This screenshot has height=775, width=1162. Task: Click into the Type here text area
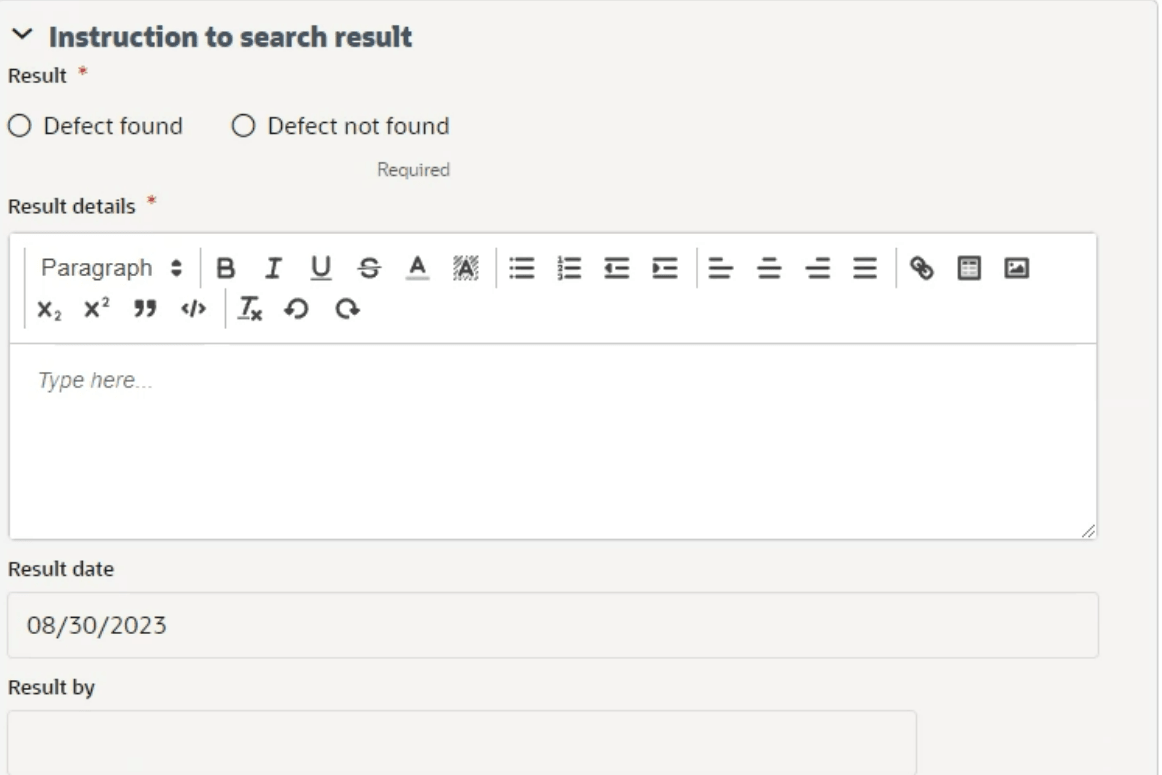click(x=553, y=442)
